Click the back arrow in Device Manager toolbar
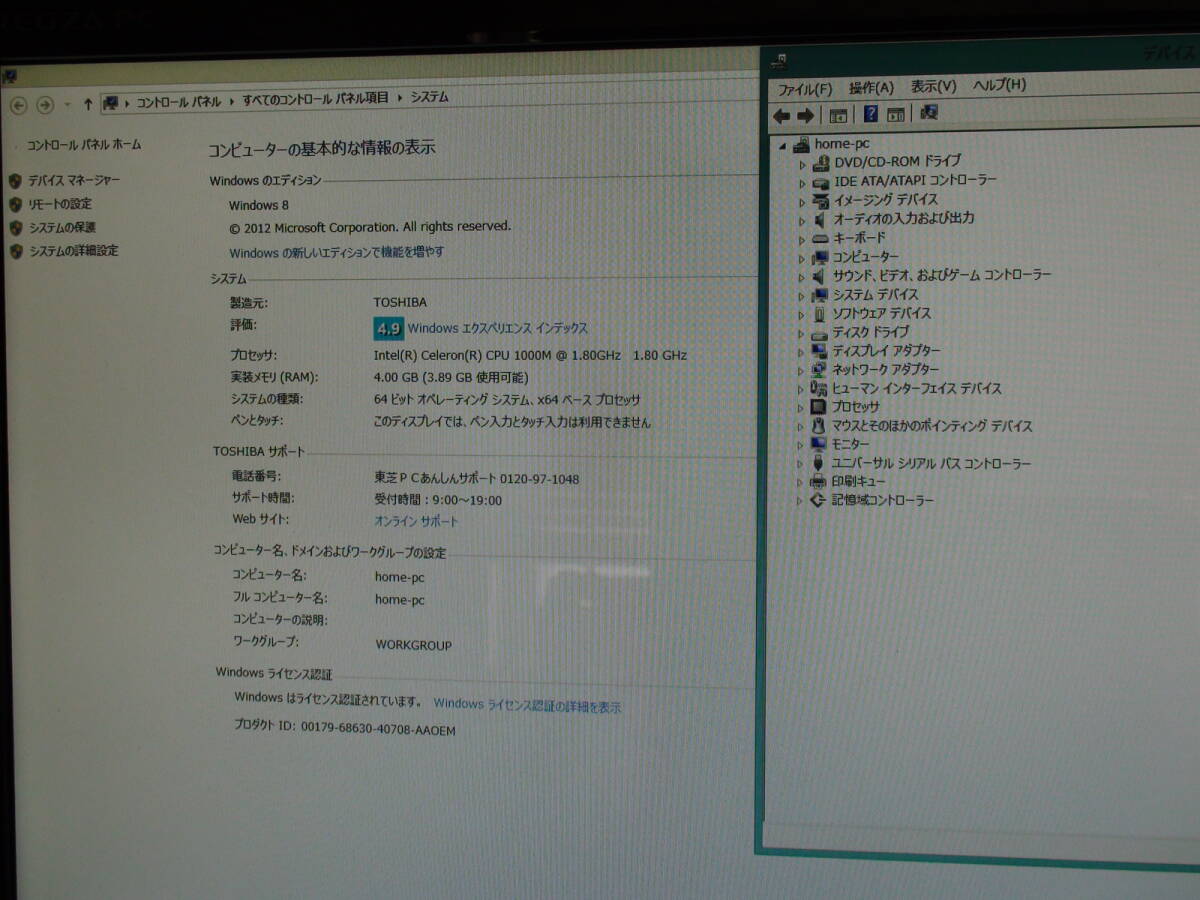 click(782, 115)
